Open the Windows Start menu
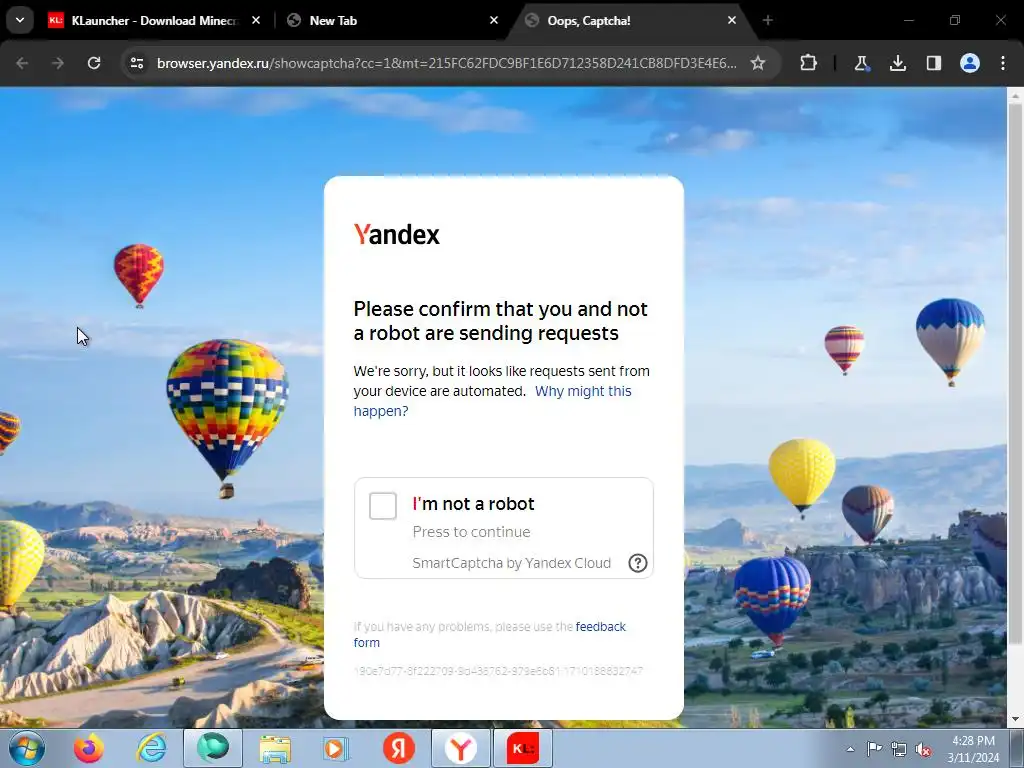Image resolution: width=1024 pixels, height=768 pixels. pos(27,748)
